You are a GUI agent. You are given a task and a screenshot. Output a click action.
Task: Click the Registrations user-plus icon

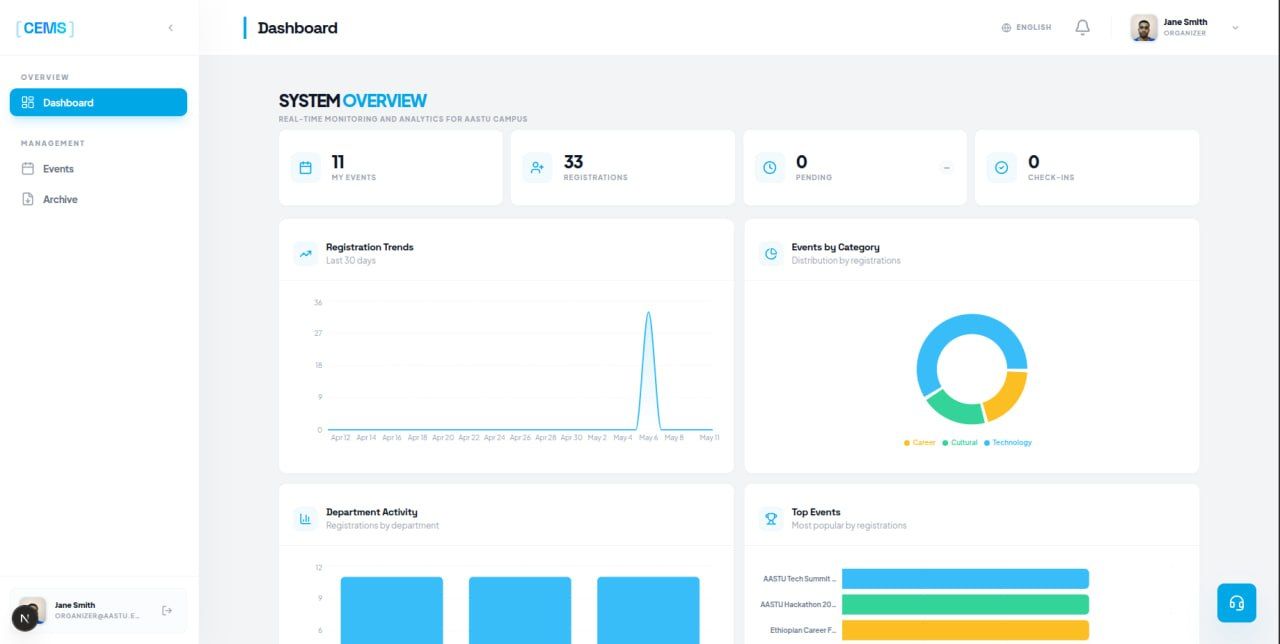(537, 167)
